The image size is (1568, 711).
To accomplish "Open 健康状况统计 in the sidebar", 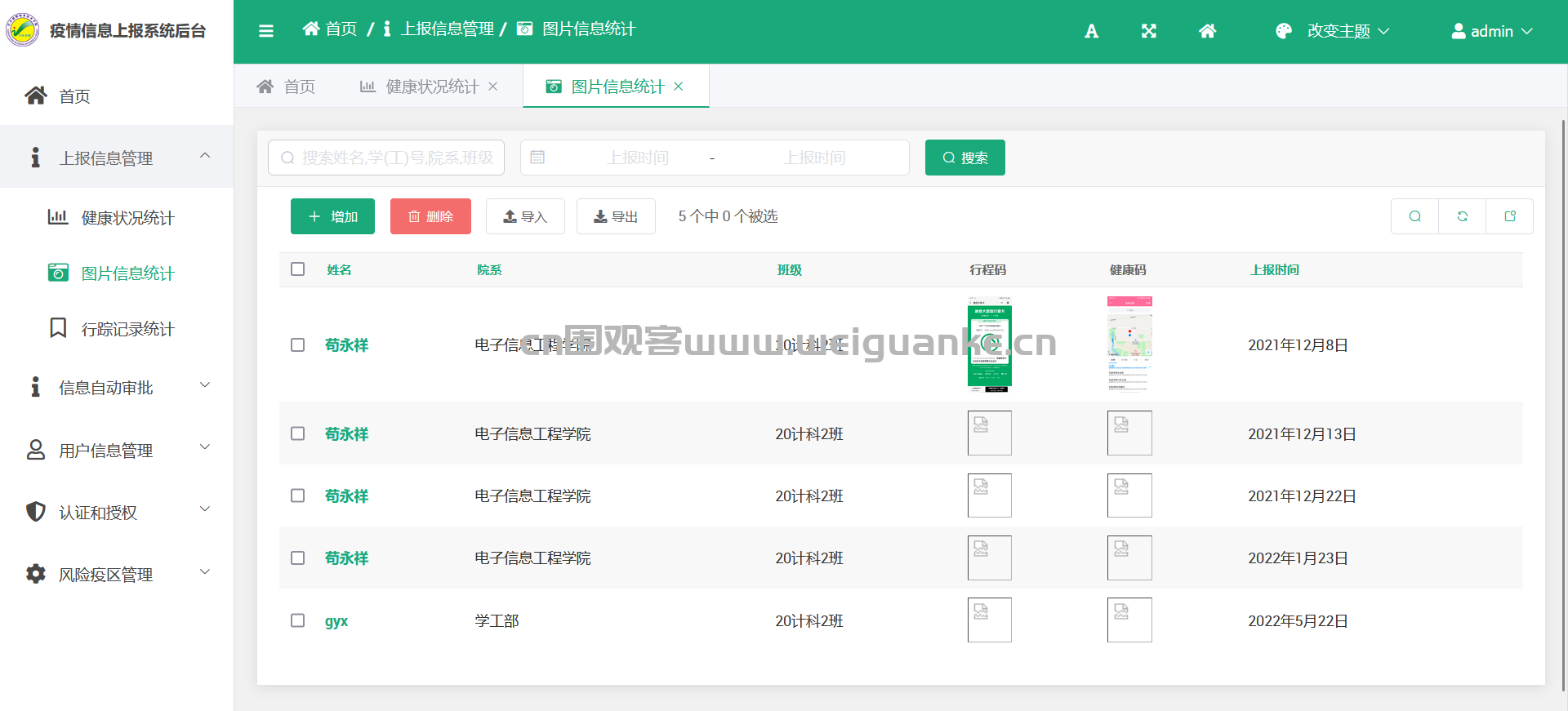I will [117, 218].
